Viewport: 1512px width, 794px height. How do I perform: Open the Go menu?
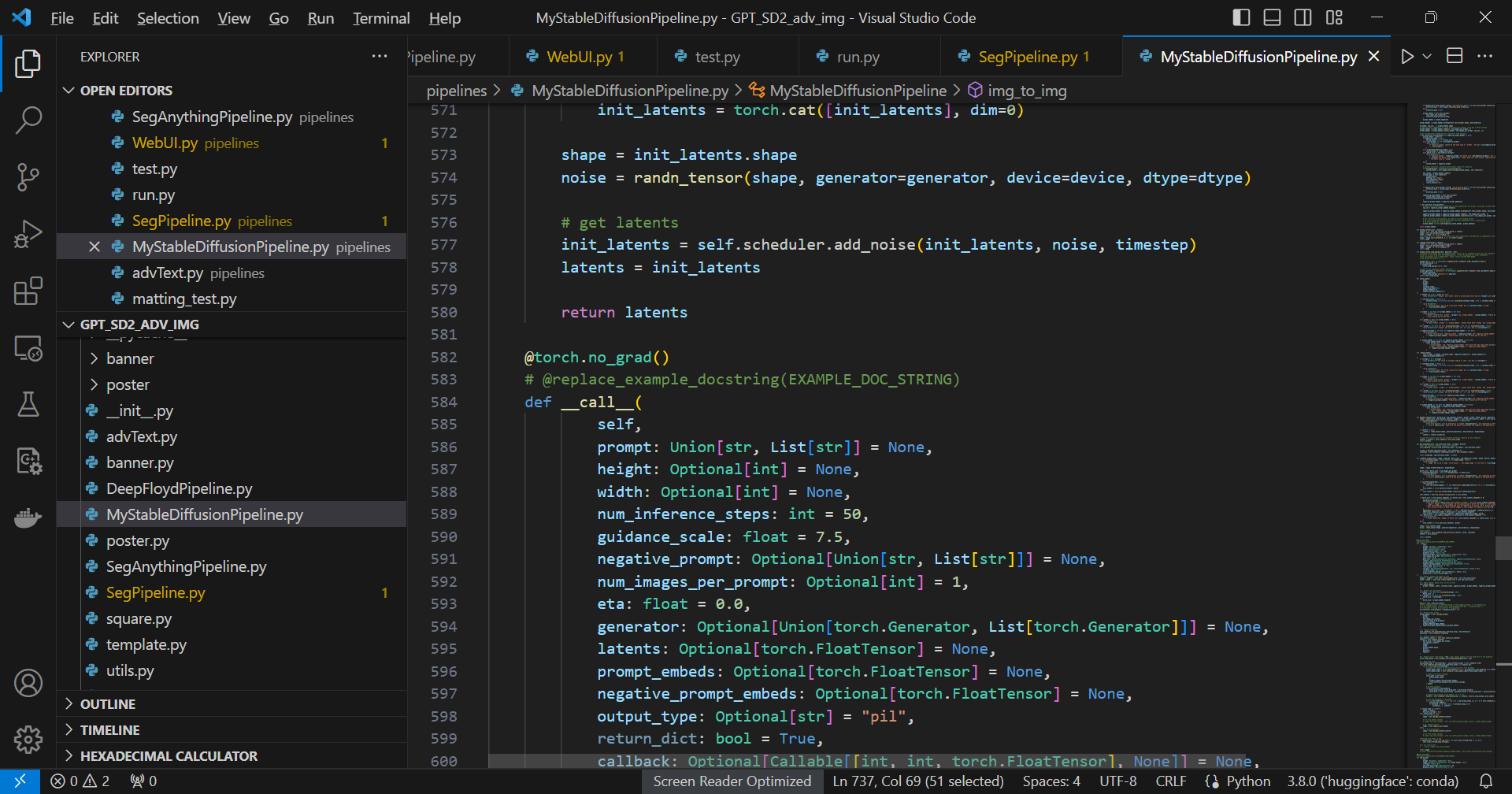pyautogui.click(x=279, y=18)
